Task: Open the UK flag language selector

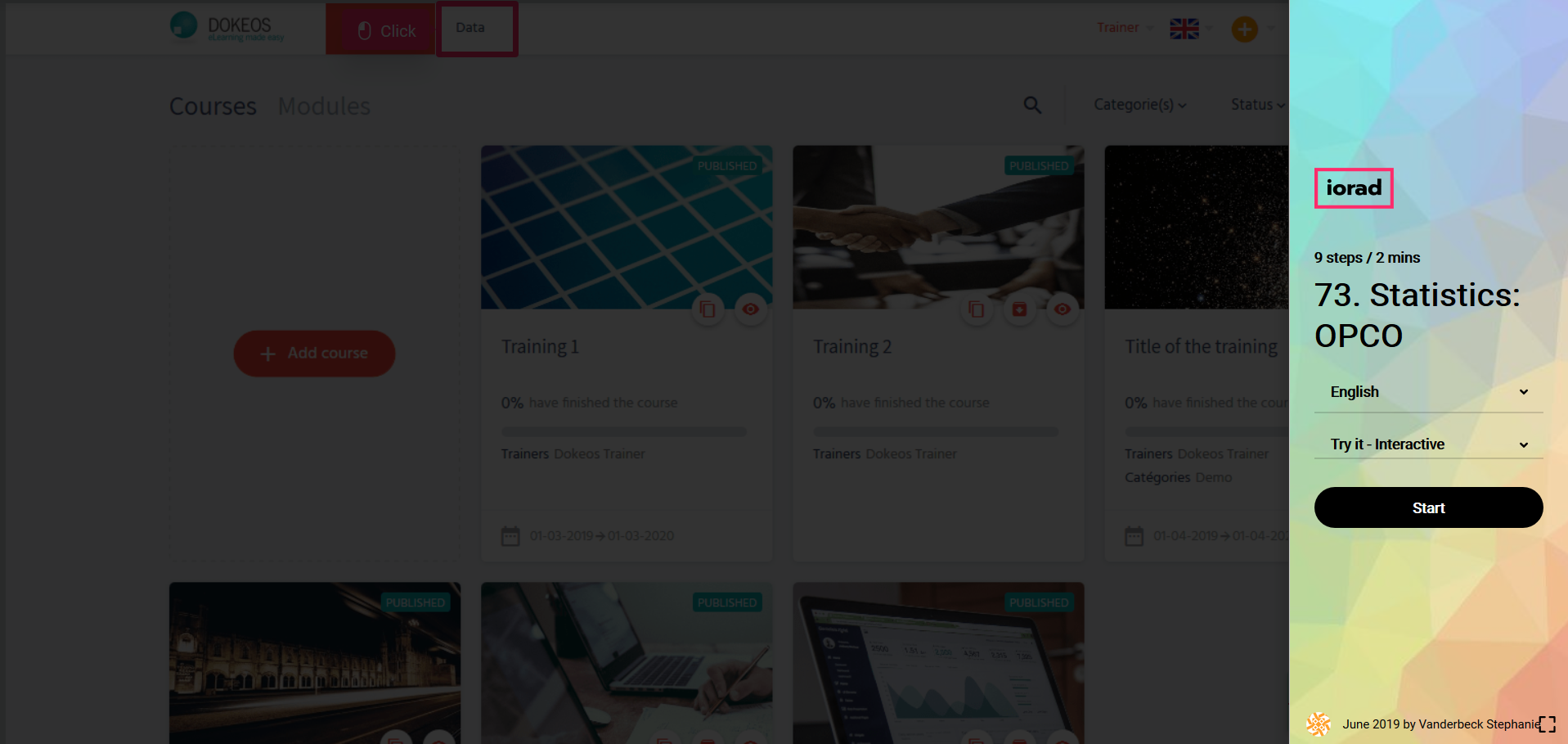Action: tap(1184, 29)
